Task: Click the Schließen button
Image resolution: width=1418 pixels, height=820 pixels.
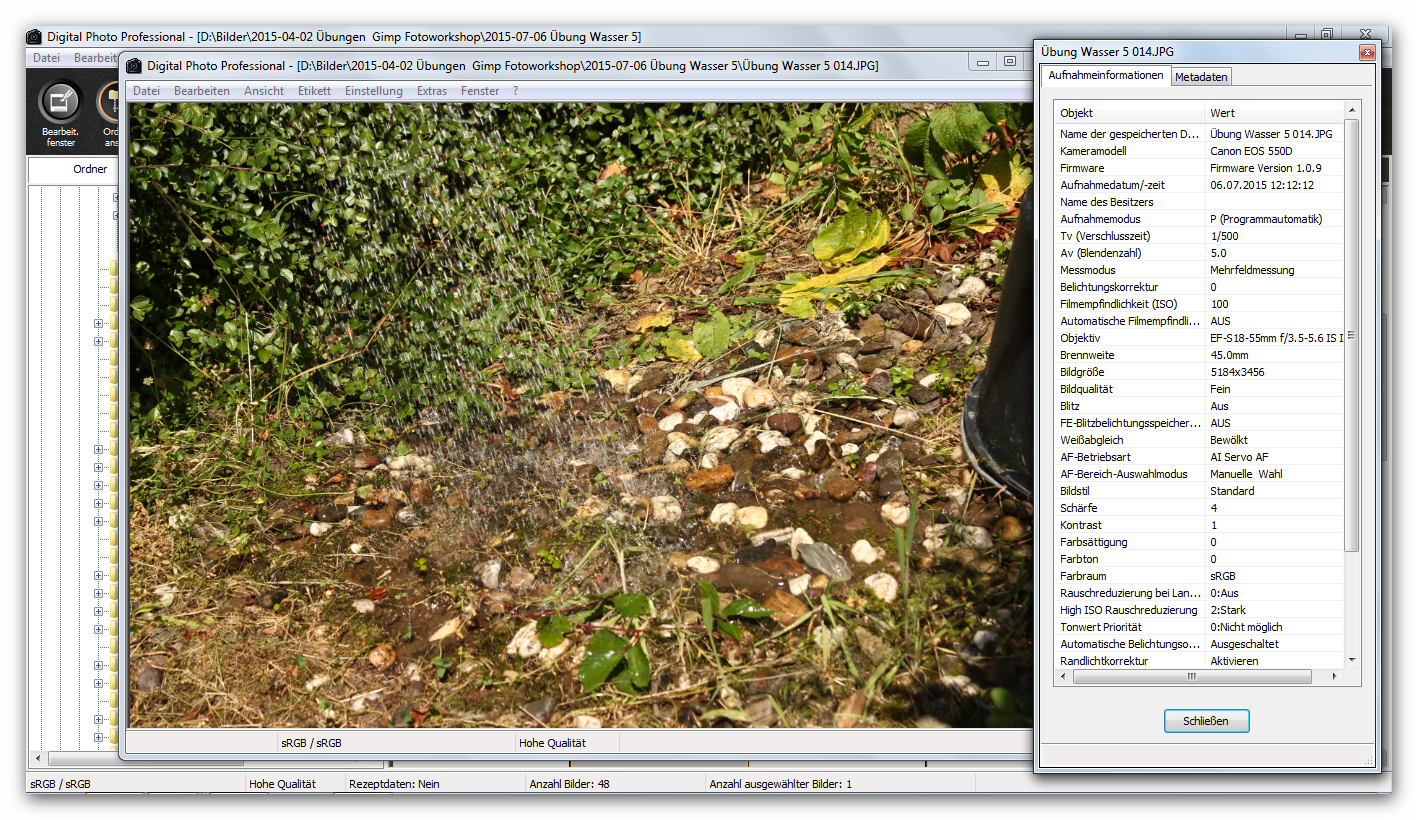Action: click(1207, 721)
